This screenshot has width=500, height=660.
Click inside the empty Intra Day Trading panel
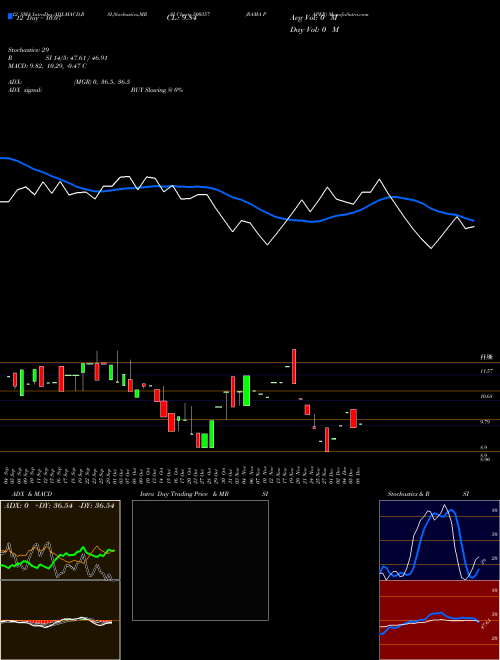point(200,560)
